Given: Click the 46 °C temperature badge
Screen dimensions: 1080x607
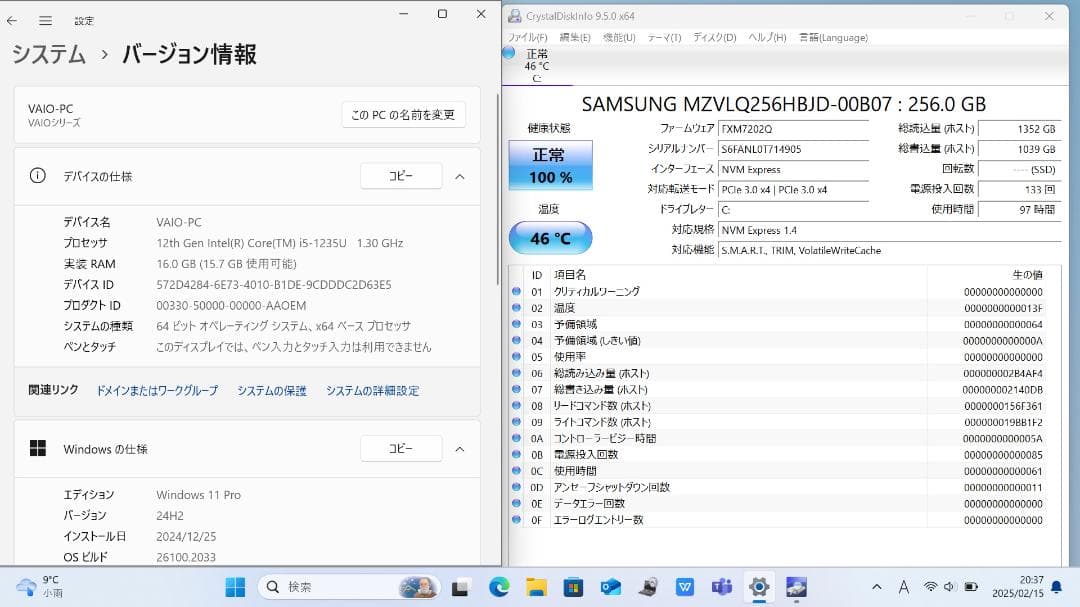Looking at the screenshot, I should click(550, 237).
